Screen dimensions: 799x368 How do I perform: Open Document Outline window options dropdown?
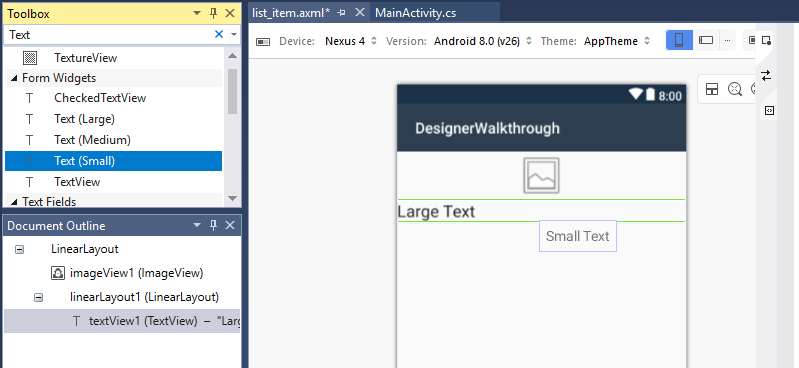197,225
